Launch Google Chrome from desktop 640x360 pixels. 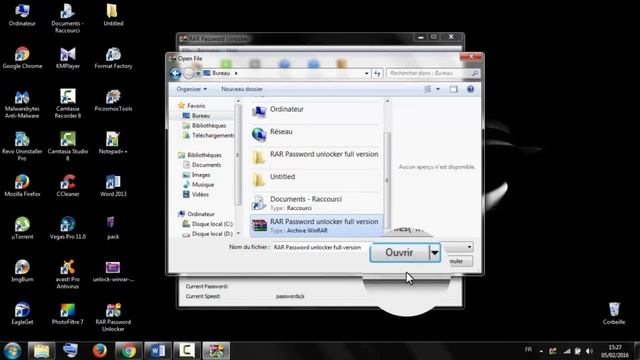click(22, 58)
